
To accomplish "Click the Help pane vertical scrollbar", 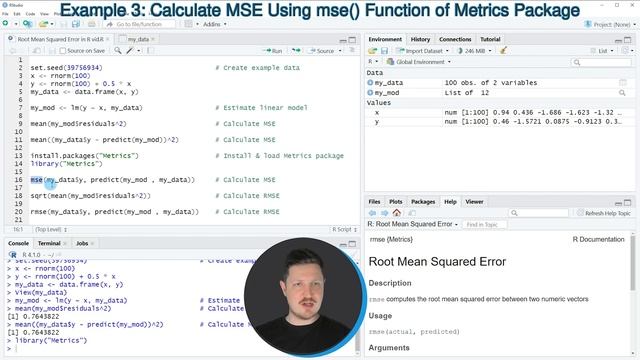I will 633,294.
